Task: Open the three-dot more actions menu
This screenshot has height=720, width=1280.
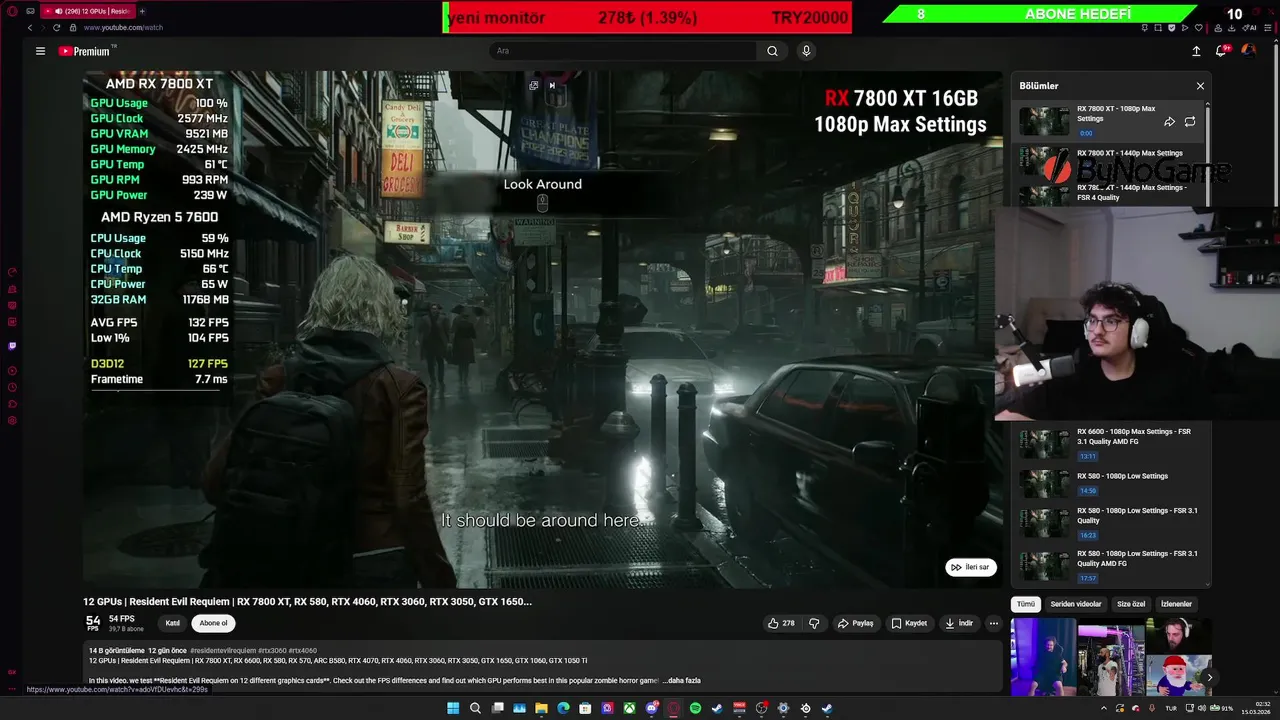Action: coord(993,623)
